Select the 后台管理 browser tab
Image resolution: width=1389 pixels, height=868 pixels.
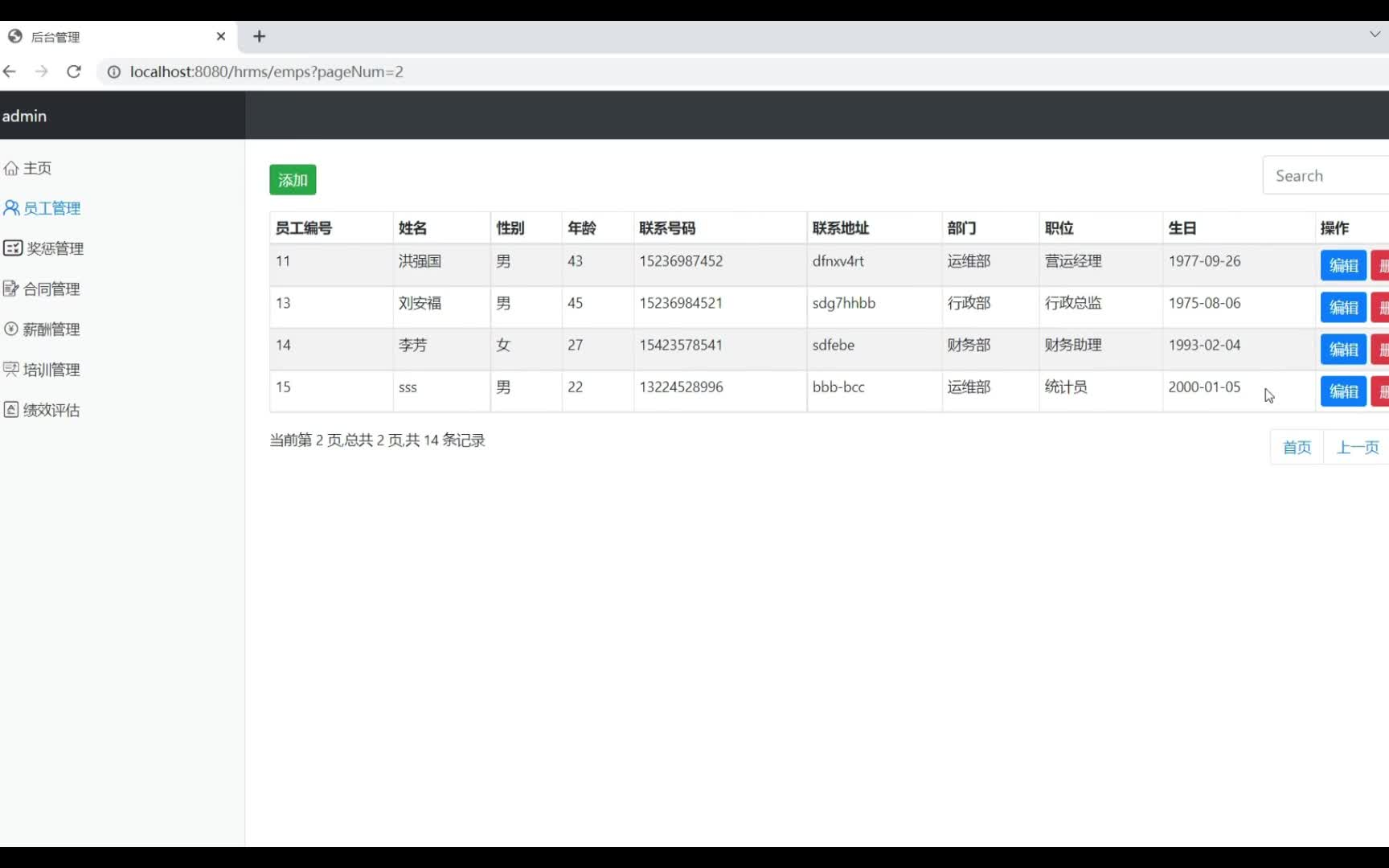[117, 37]
